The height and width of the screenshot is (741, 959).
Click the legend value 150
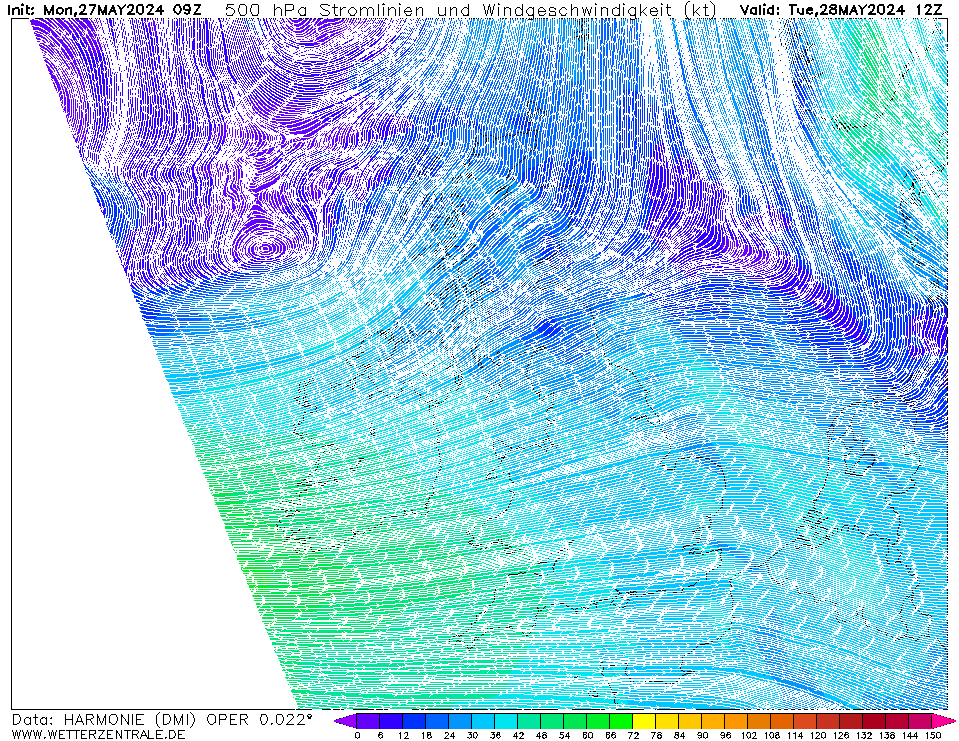(932, 735)
